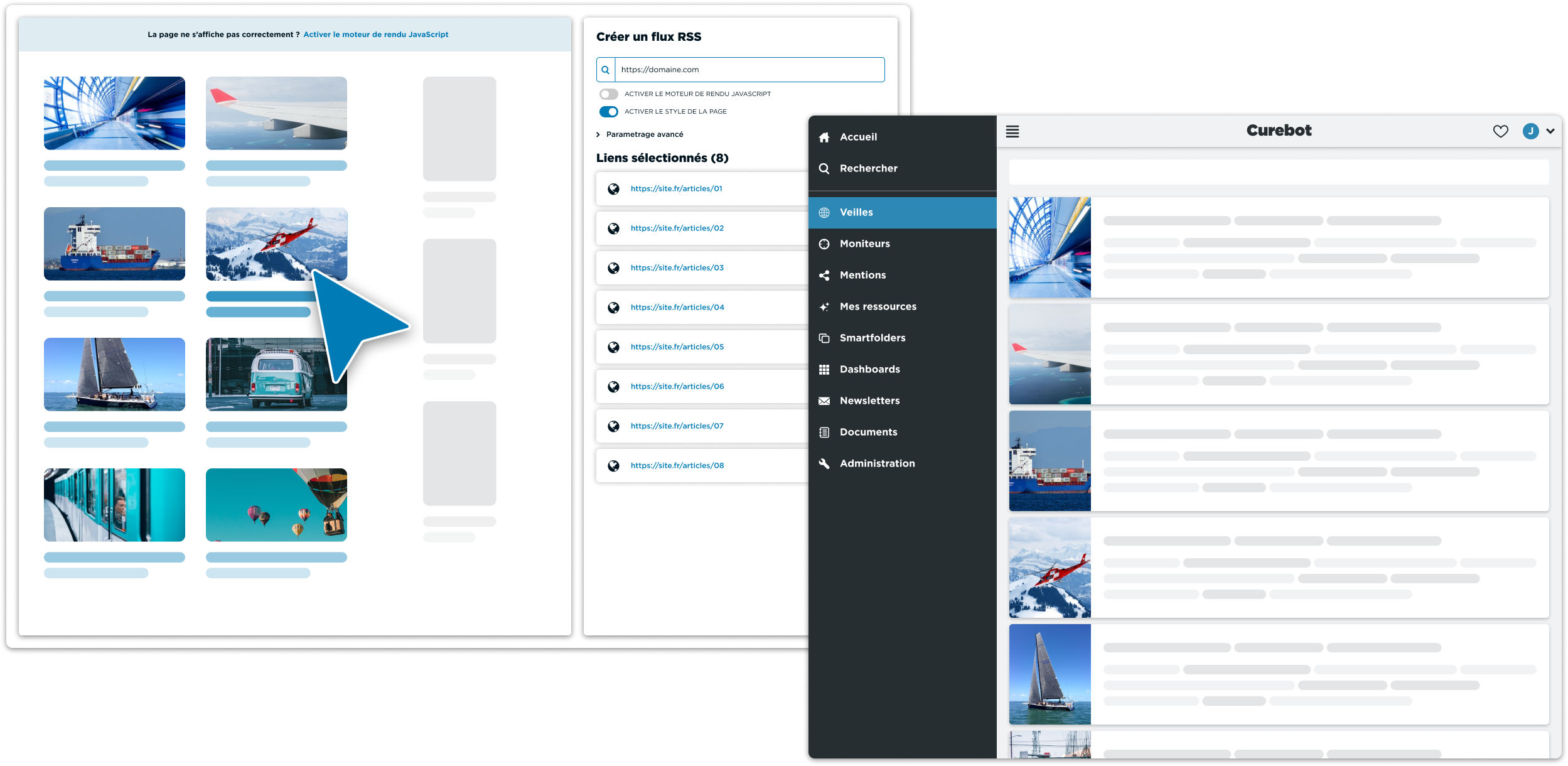The width and height of the screenshot is (1568, 766).
Task: Open the cargo ship article in Curebot feed
Action: 1279,461
